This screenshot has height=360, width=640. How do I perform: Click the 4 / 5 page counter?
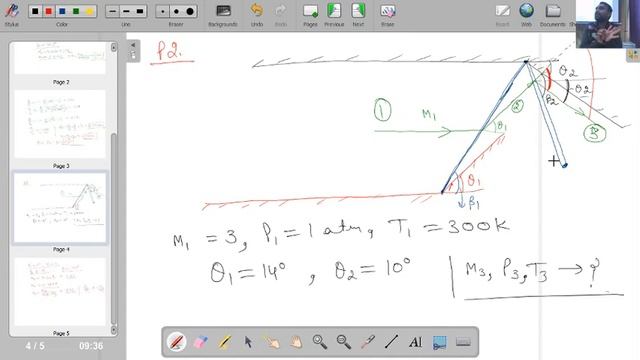click(35, 346)
